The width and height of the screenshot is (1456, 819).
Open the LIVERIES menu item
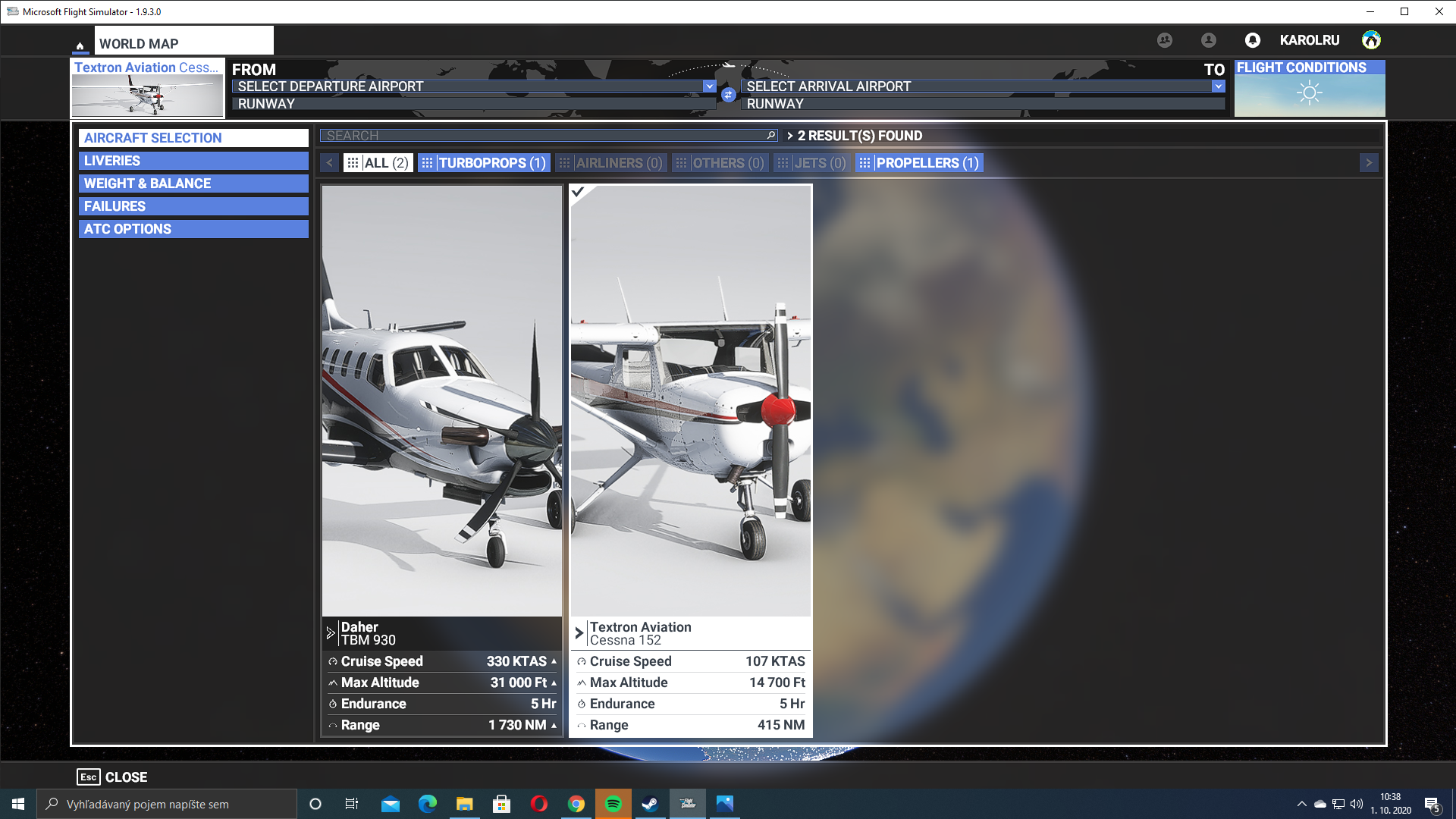click(x=193, y=161)
